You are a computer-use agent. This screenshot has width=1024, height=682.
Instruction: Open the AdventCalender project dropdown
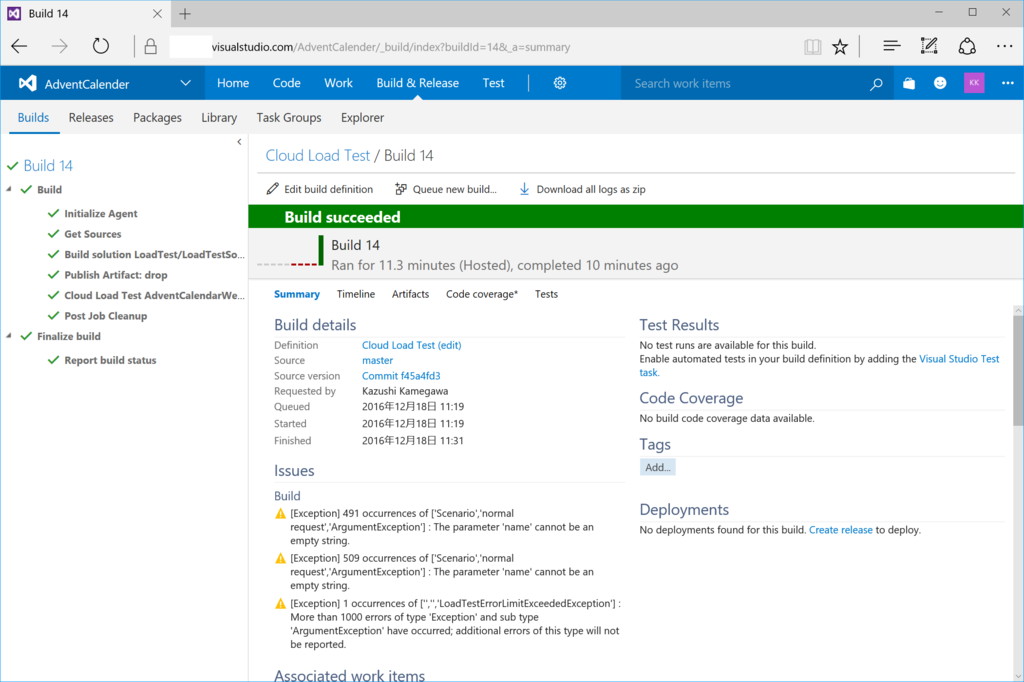(x=185, y=83)
